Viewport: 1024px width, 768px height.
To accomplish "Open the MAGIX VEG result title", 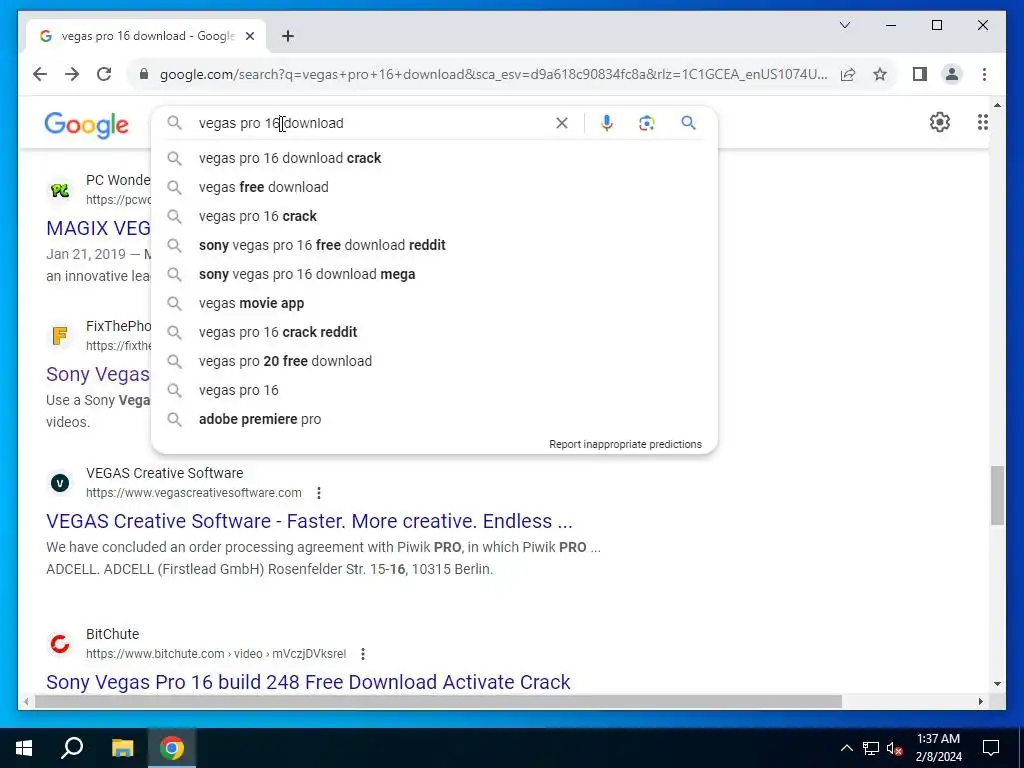I will [x=98, y=229].
